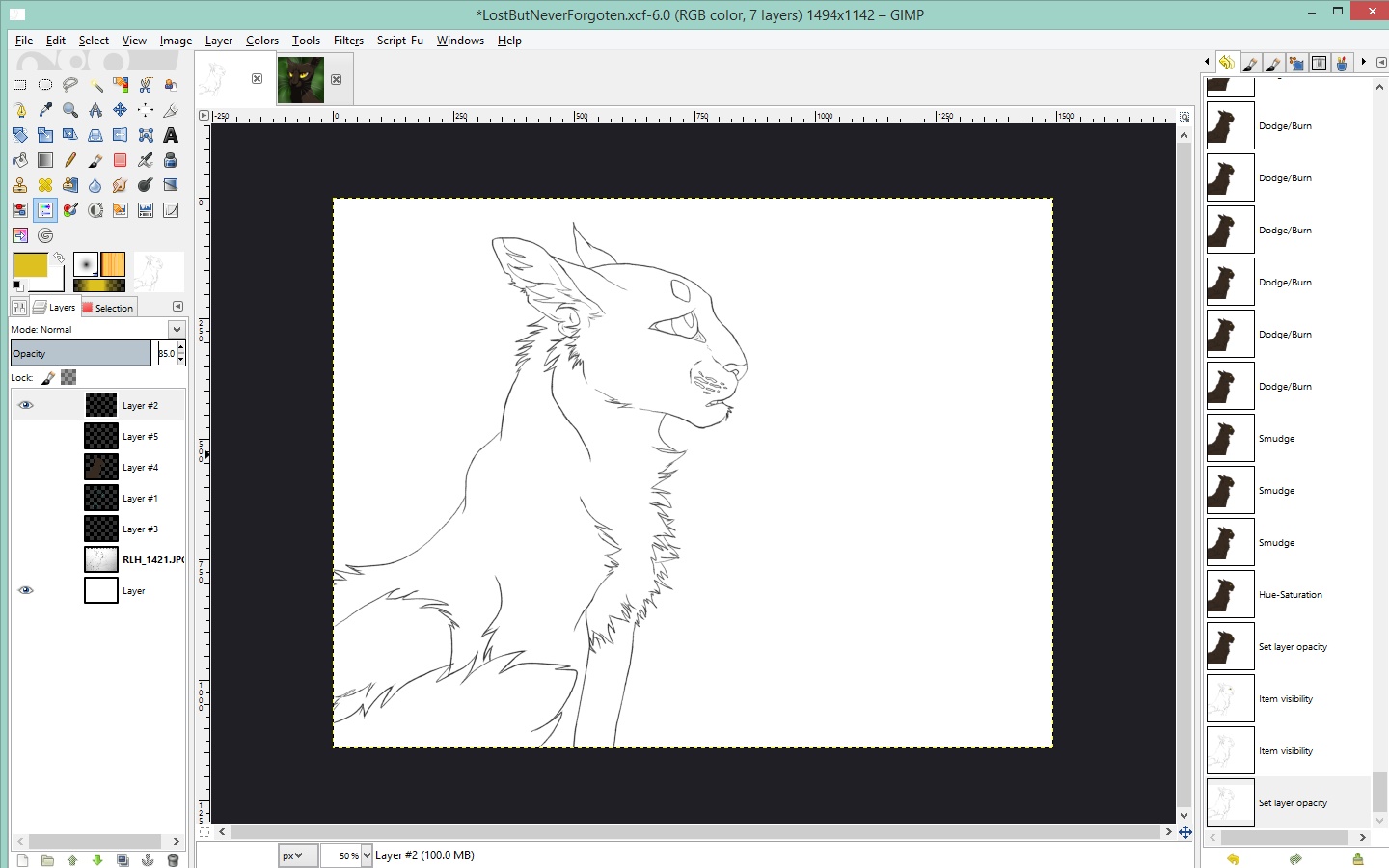This screenshot has height=868, width=1389.
Task: Select the Pencil tool
Action: tap(70, 160)
